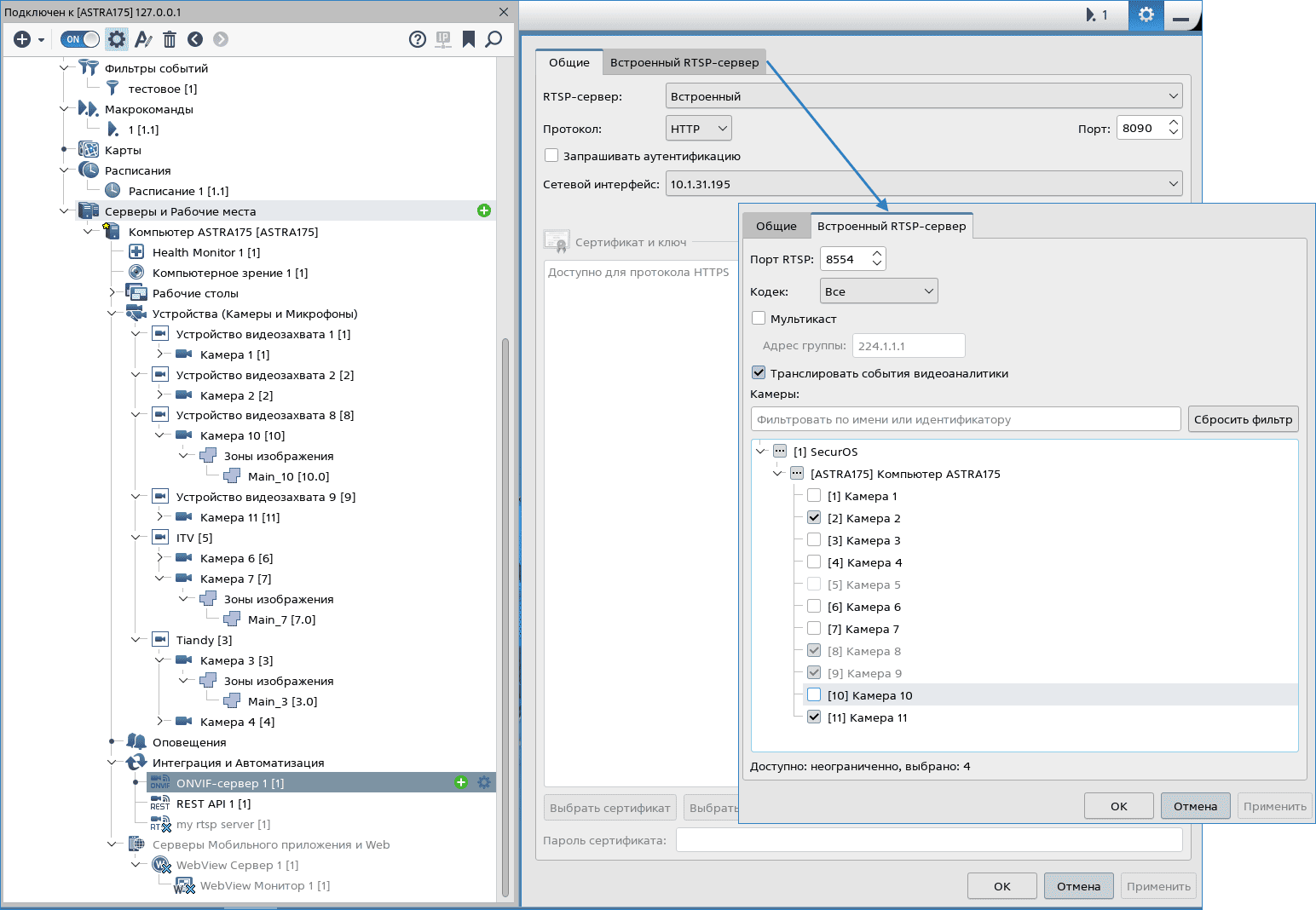1316x910 pixels.
Task: Enable the Мультикаст checkbox
Action: point(759,319)
